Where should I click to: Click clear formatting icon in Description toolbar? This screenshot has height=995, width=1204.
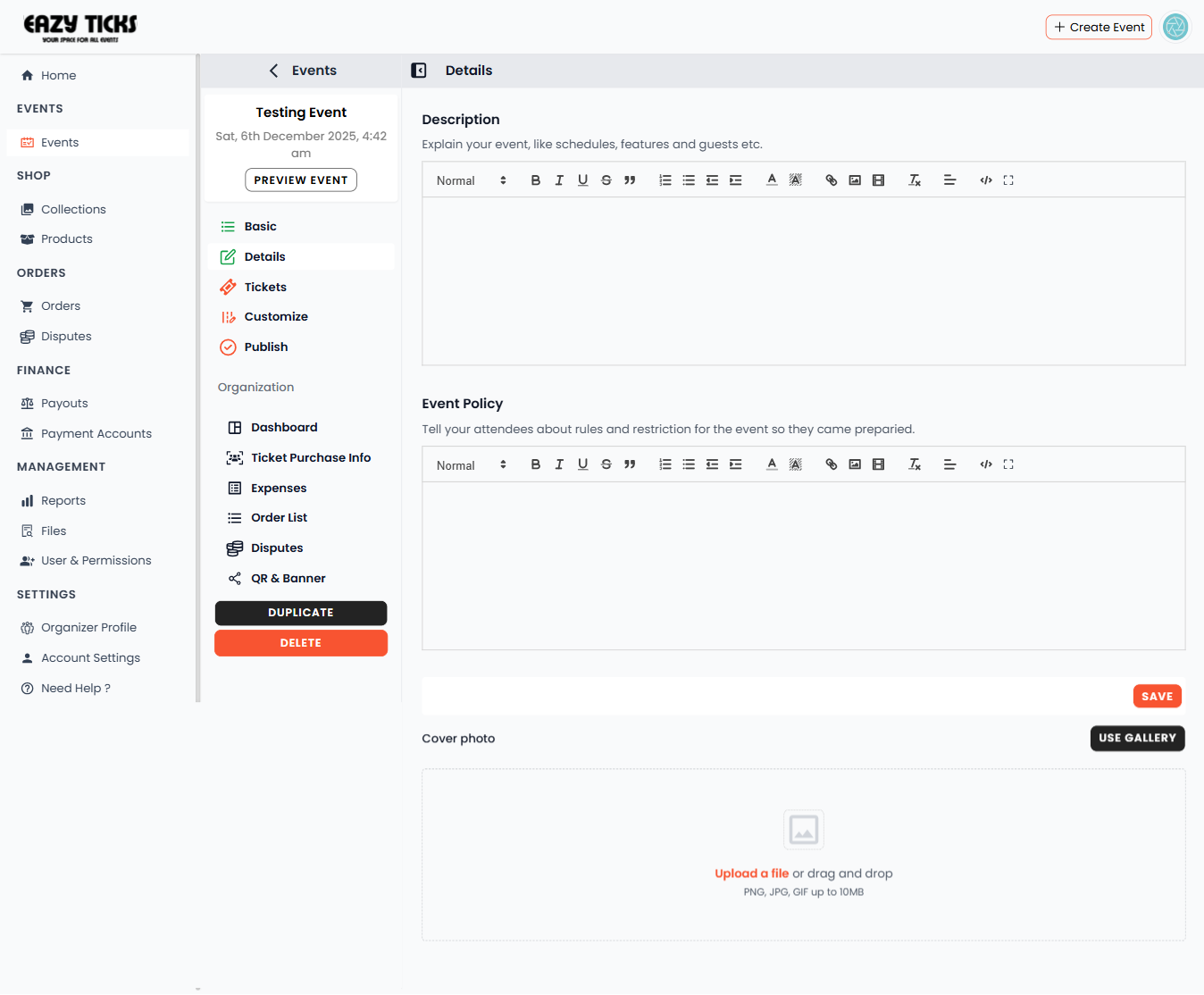pyautogui.click(x=915, y=180)
